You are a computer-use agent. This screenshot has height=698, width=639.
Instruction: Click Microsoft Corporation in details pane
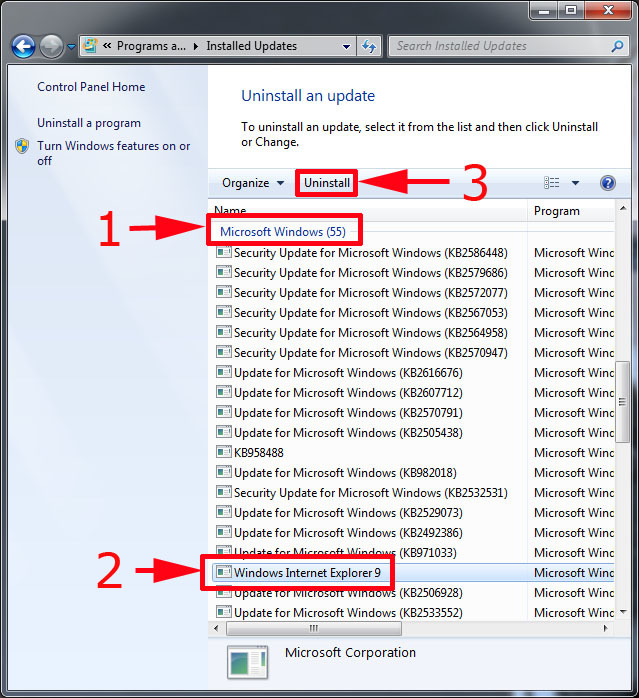pyautogui.click(x=350, y=653)
